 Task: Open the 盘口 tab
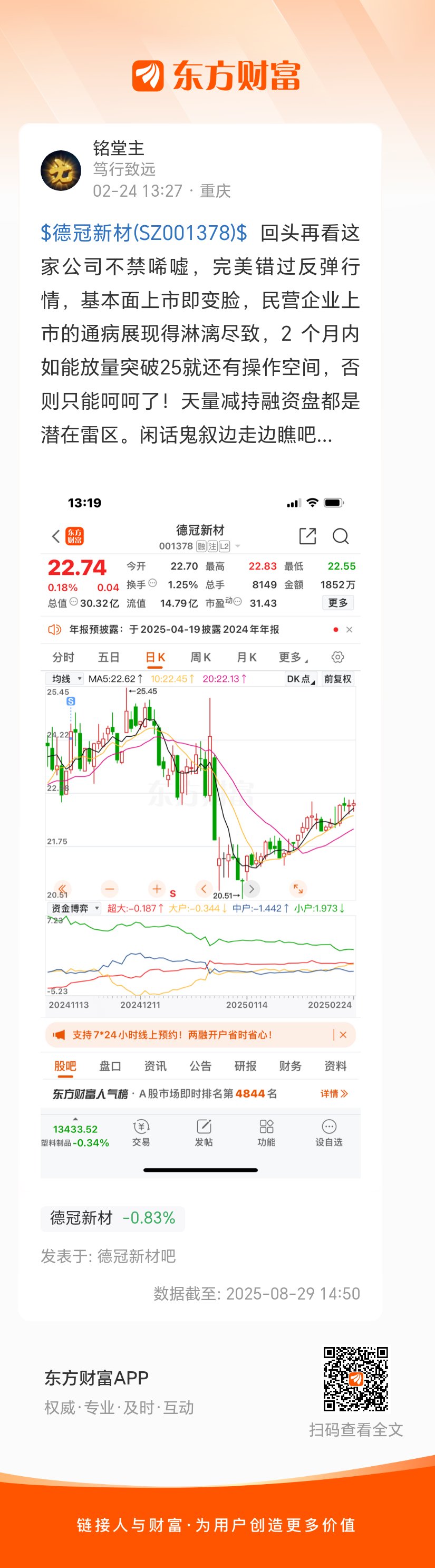point(110,1066)
